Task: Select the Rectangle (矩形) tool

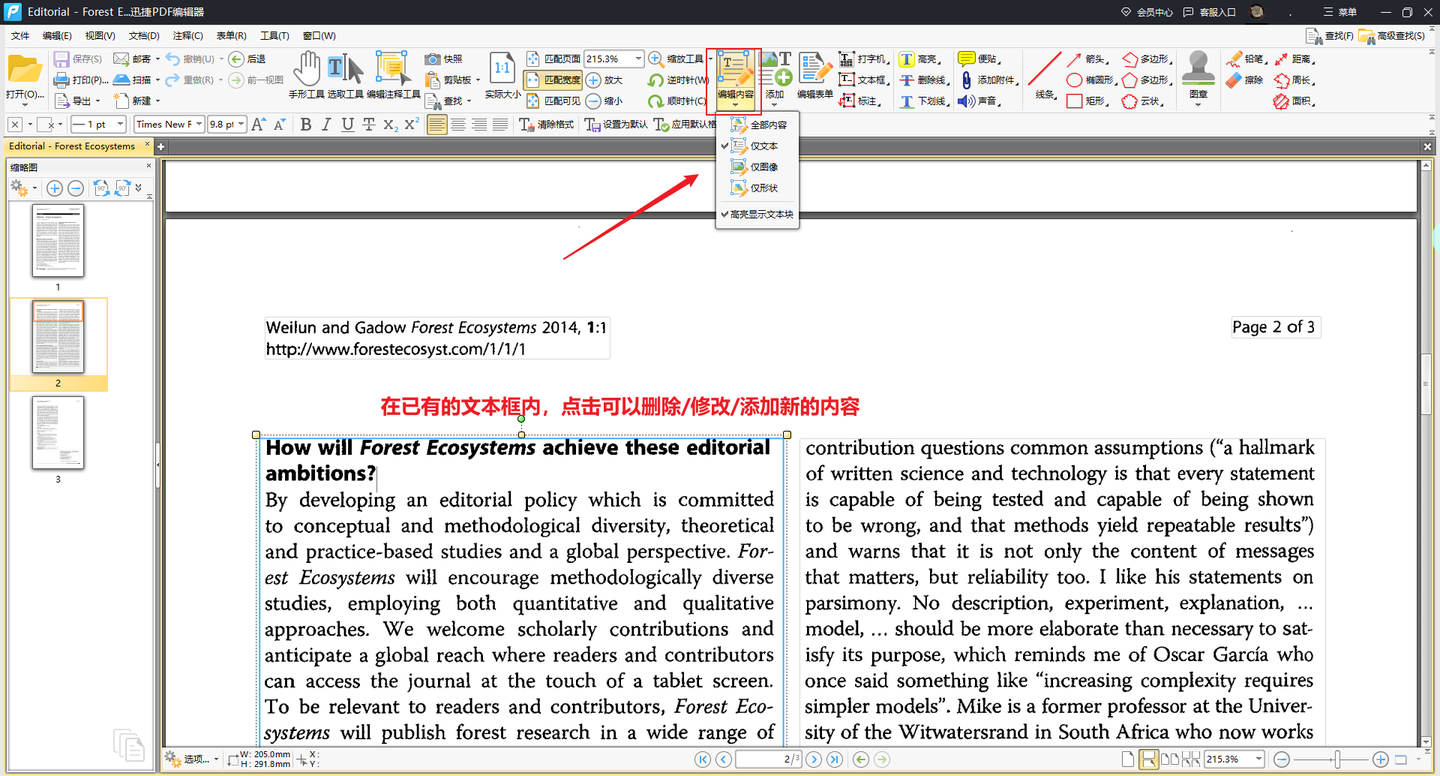Action: (x=1086, y=101)
